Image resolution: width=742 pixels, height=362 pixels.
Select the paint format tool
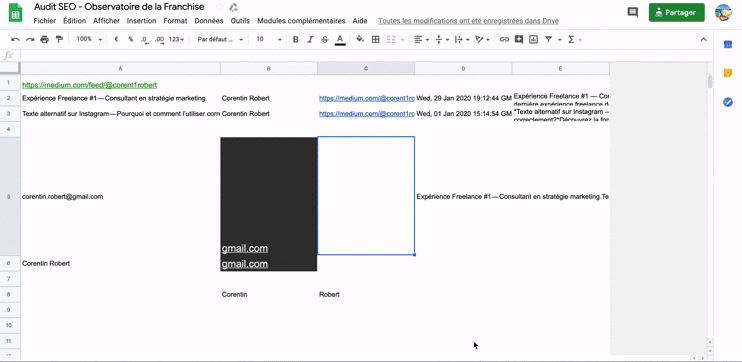59,40
